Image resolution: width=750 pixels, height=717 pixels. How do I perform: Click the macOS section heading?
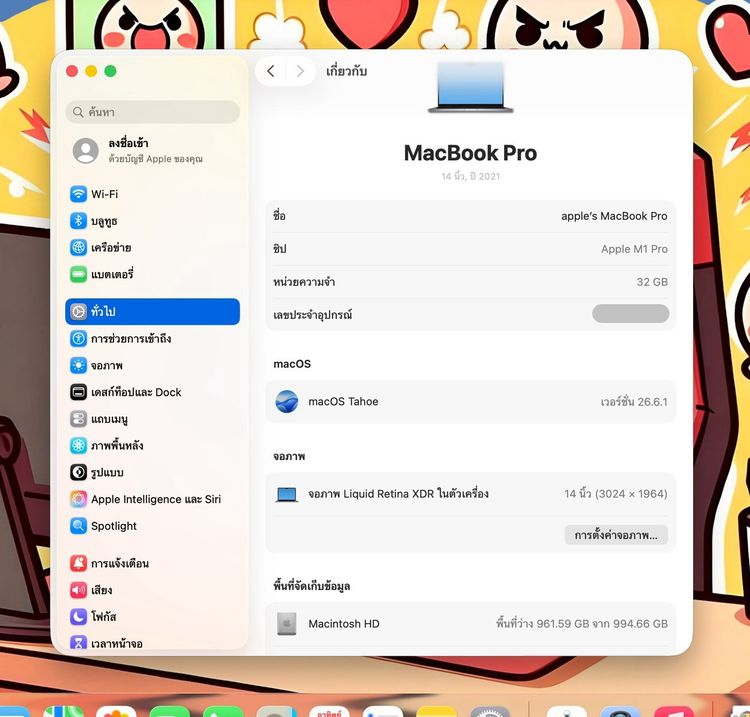tap(292, 364)
